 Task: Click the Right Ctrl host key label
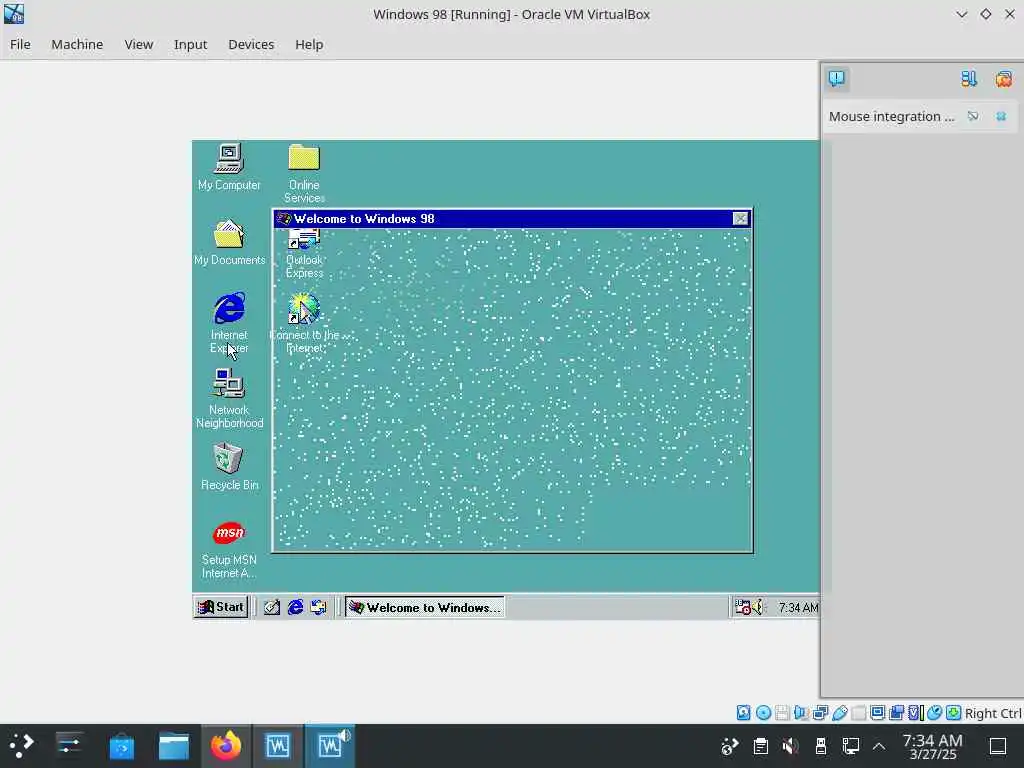993,713
